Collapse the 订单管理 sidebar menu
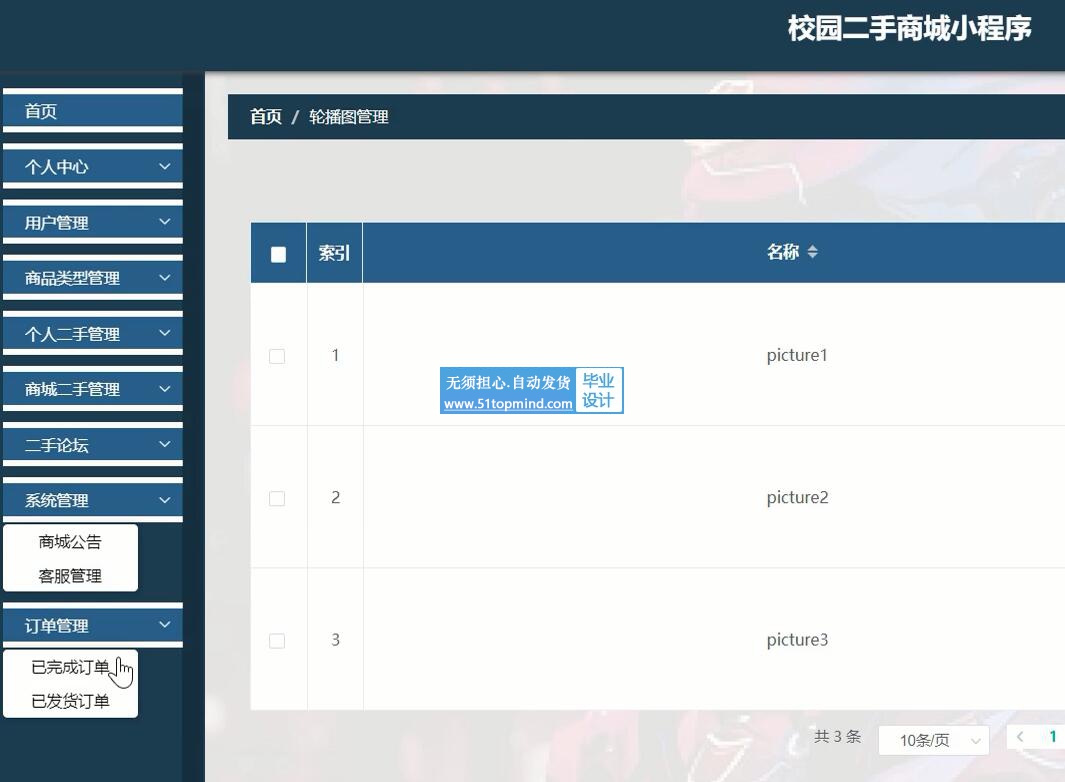1065x782 pixels. pyautogui.click(x=92, y=626)
